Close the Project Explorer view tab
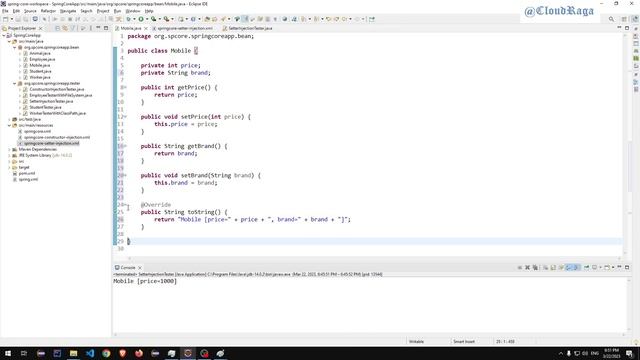Viewport: 640px width, 360px height. (x=40, y=29)
